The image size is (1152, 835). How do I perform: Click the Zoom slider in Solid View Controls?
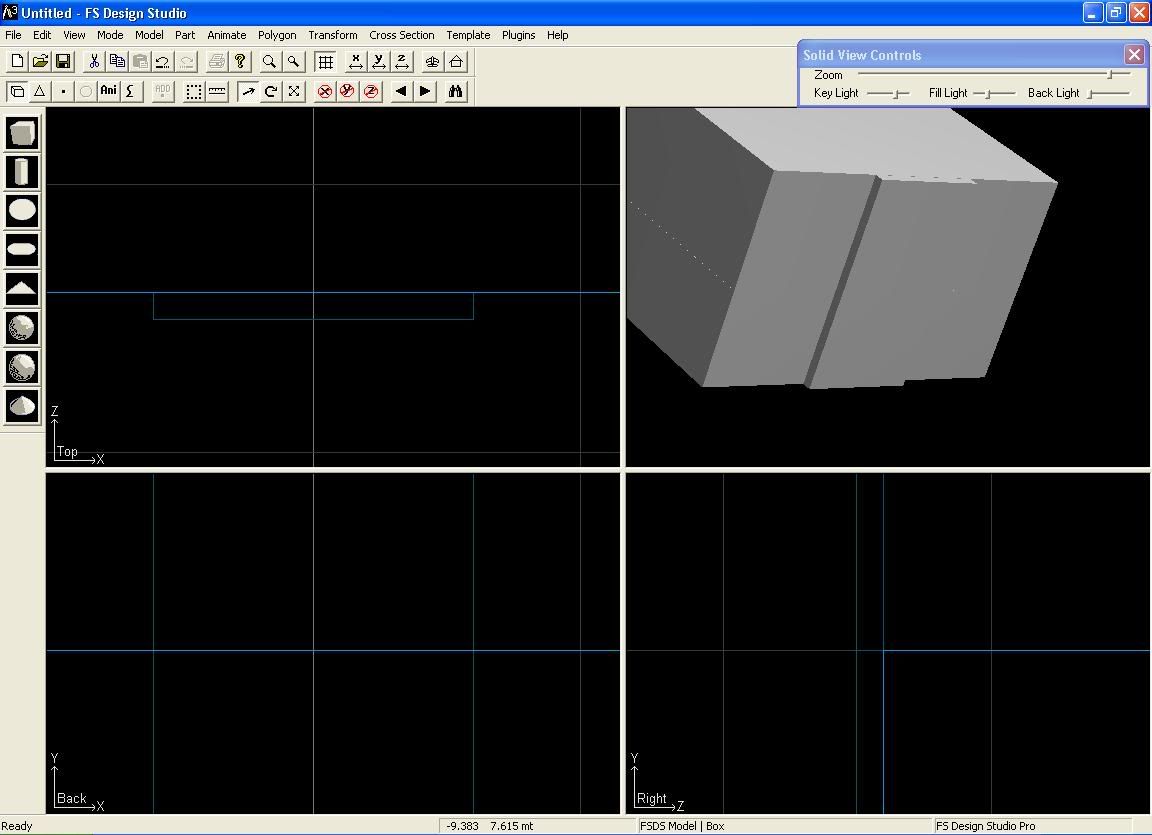coord(994,74)
